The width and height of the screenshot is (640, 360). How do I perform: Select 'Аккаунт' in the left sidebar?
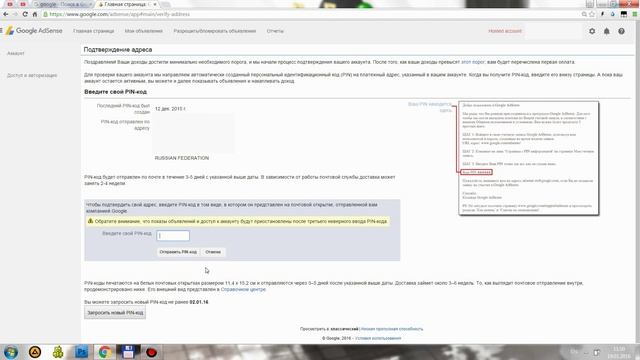[x=16, y=53]
